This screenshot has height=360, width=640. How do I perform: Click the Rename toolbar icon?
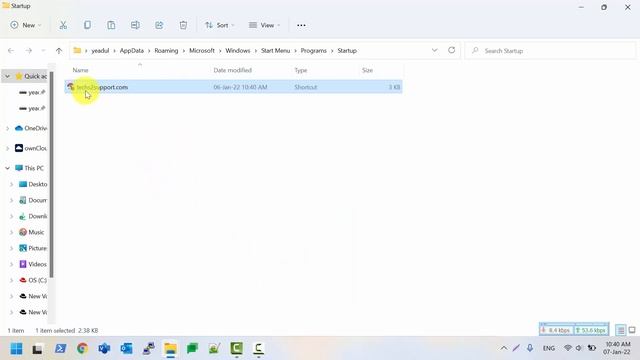click(135, 25)
